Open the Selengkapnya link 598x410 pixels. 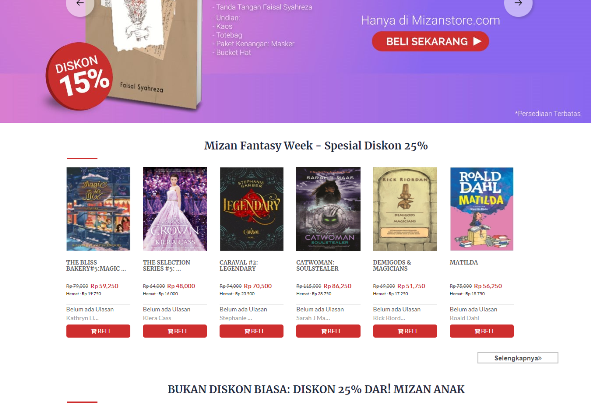tap(518, 358)
